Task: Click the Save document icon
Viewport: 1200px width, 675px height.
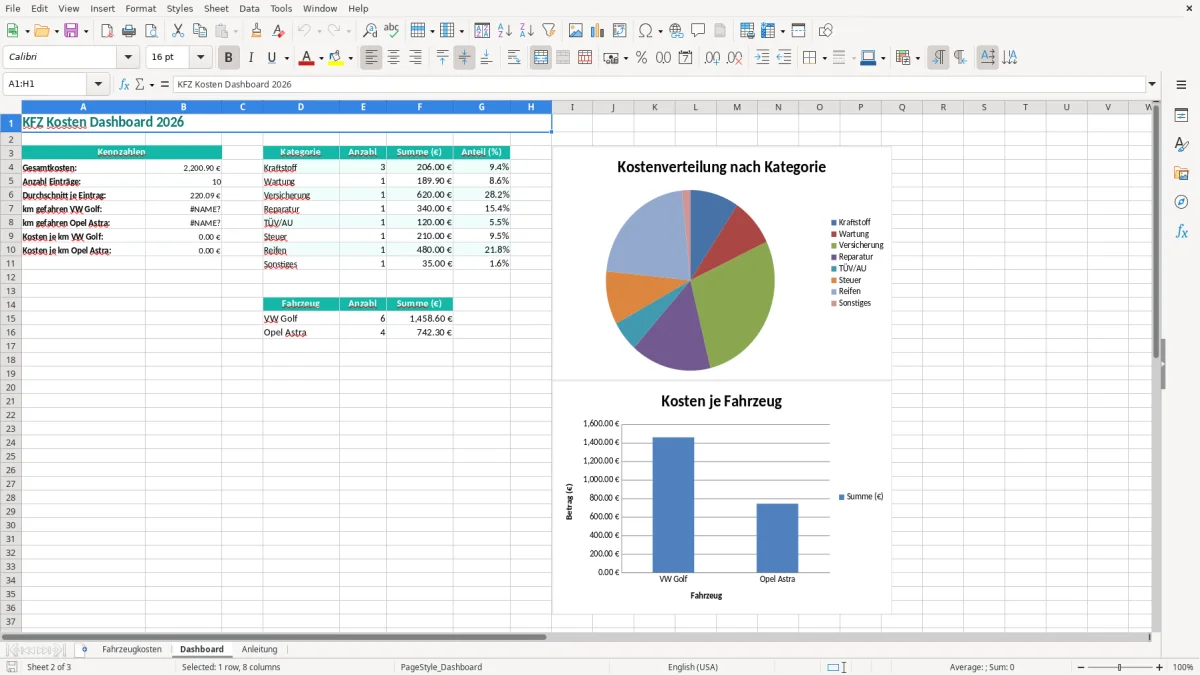Action: (71, 31)
